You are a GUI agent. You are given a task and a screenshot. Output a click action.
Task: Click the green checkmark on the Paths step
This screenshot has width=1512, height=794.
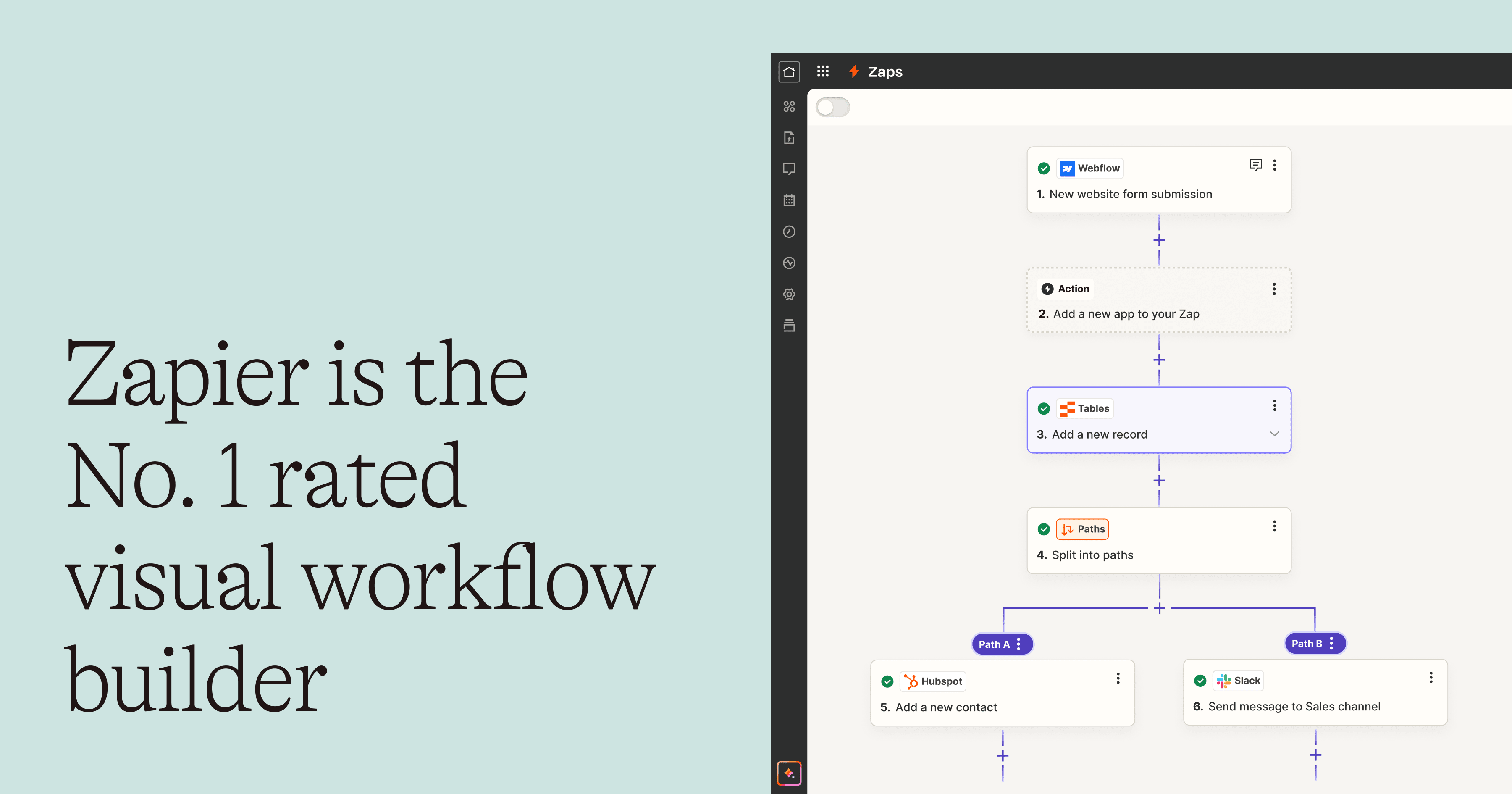pyautogui.click(x=1044, y=529)
